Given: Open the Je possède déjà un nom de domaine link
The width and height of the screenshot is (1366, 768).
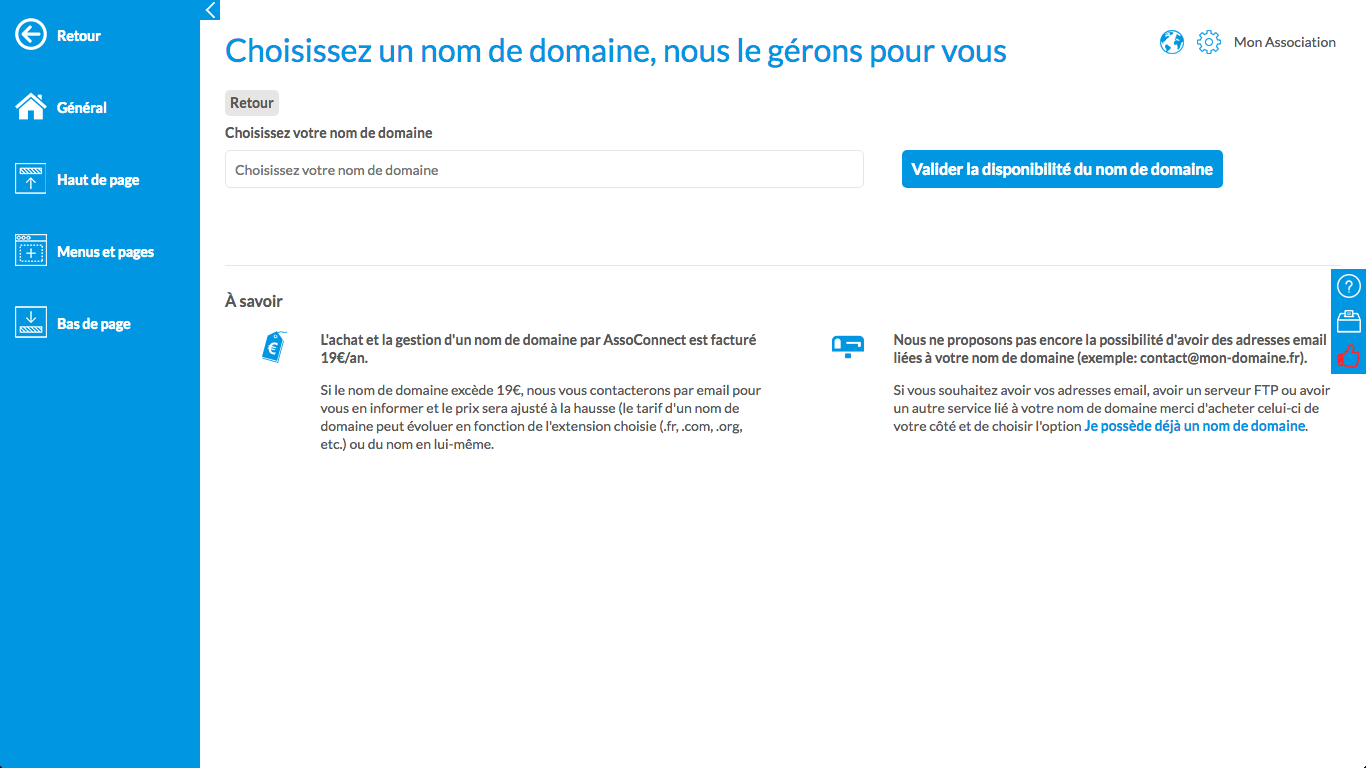Looking at the screenshot, I should point(1193,425).
